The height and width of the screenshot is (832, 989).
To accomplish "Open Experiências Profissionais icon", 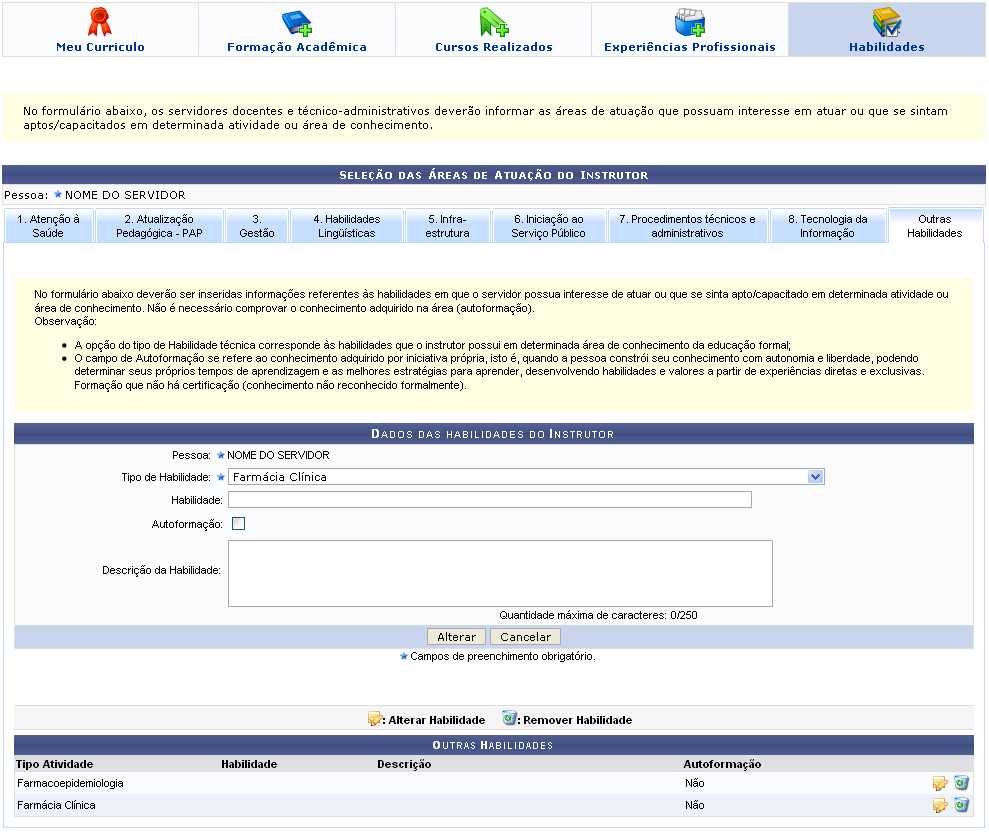I will click(690, 21).
